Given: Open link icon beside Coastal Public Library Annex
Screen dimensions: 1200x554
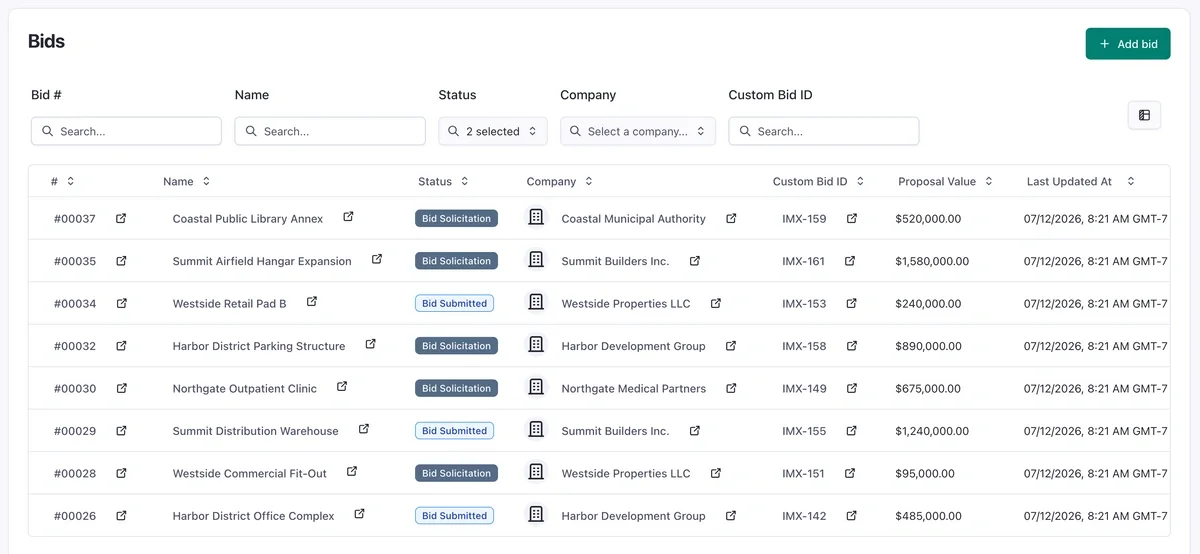Looking at the screenshot, I should [x=348, y=216].
